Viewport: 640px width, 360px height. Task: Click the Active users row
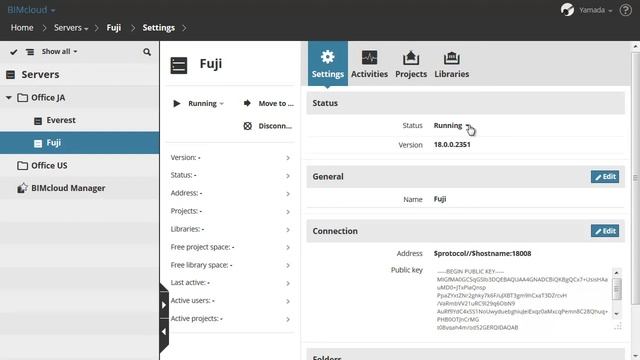coord(230,300)
